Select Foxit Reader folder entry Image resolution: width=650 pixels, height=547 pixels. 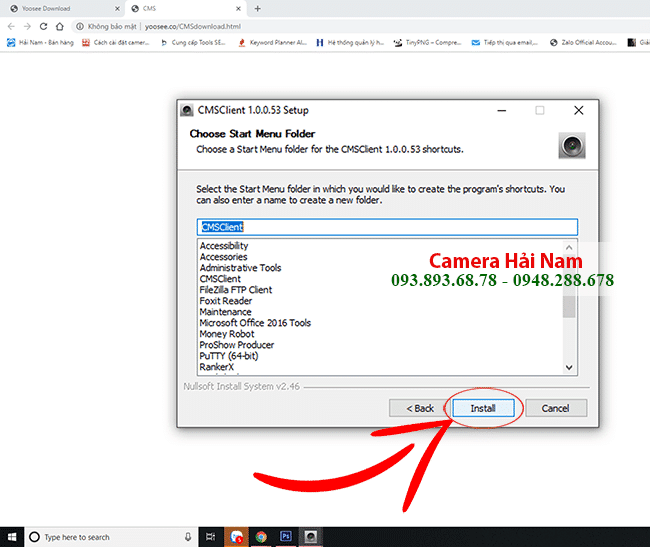click(226, 301)
